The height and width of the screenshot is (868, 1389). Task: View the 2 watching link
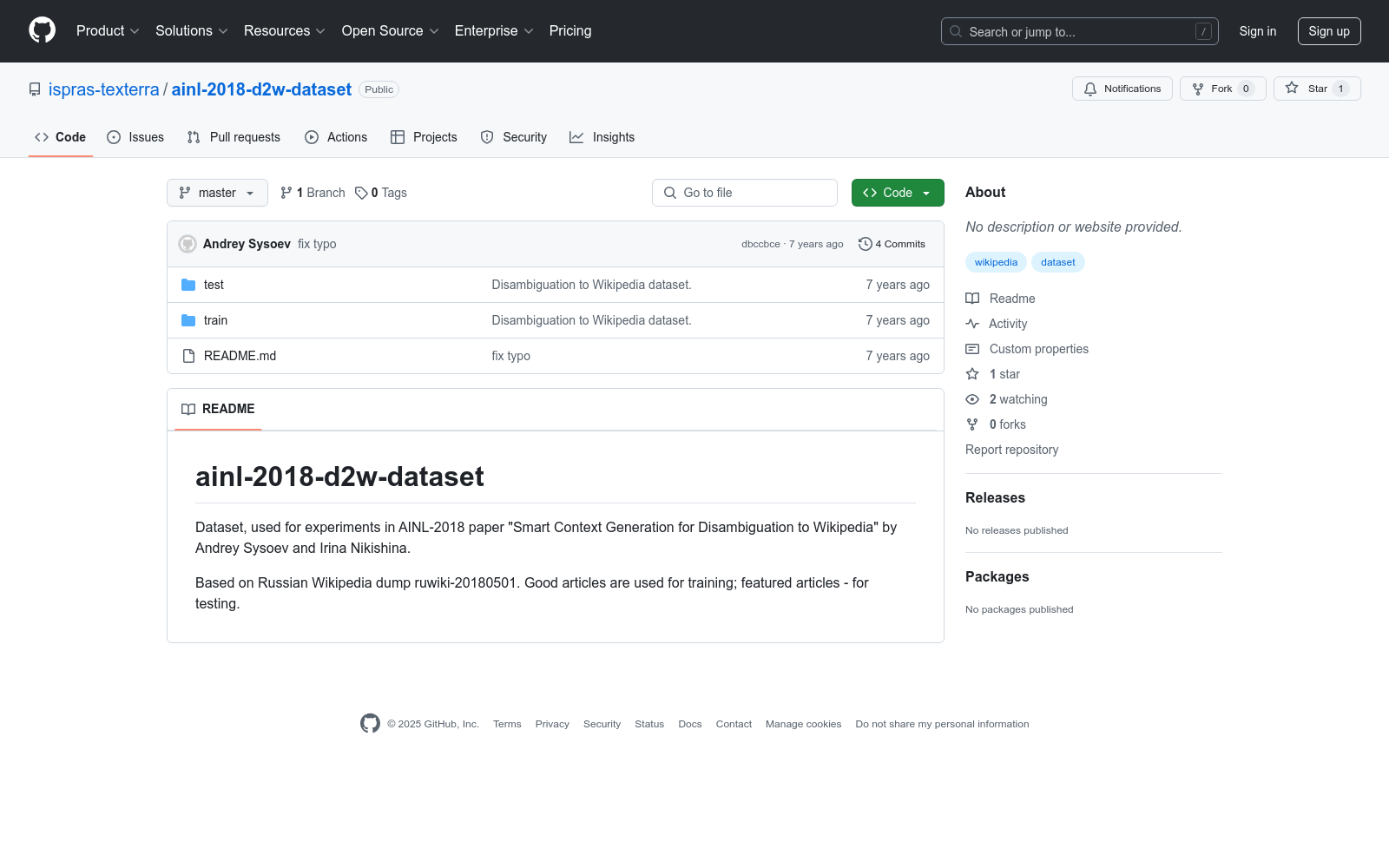[x=1007, y=399]
